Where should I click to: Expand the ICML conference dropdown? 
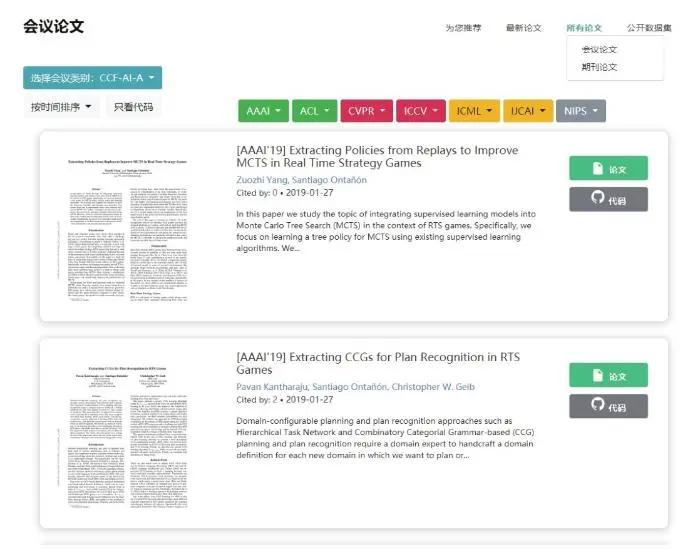474,111
